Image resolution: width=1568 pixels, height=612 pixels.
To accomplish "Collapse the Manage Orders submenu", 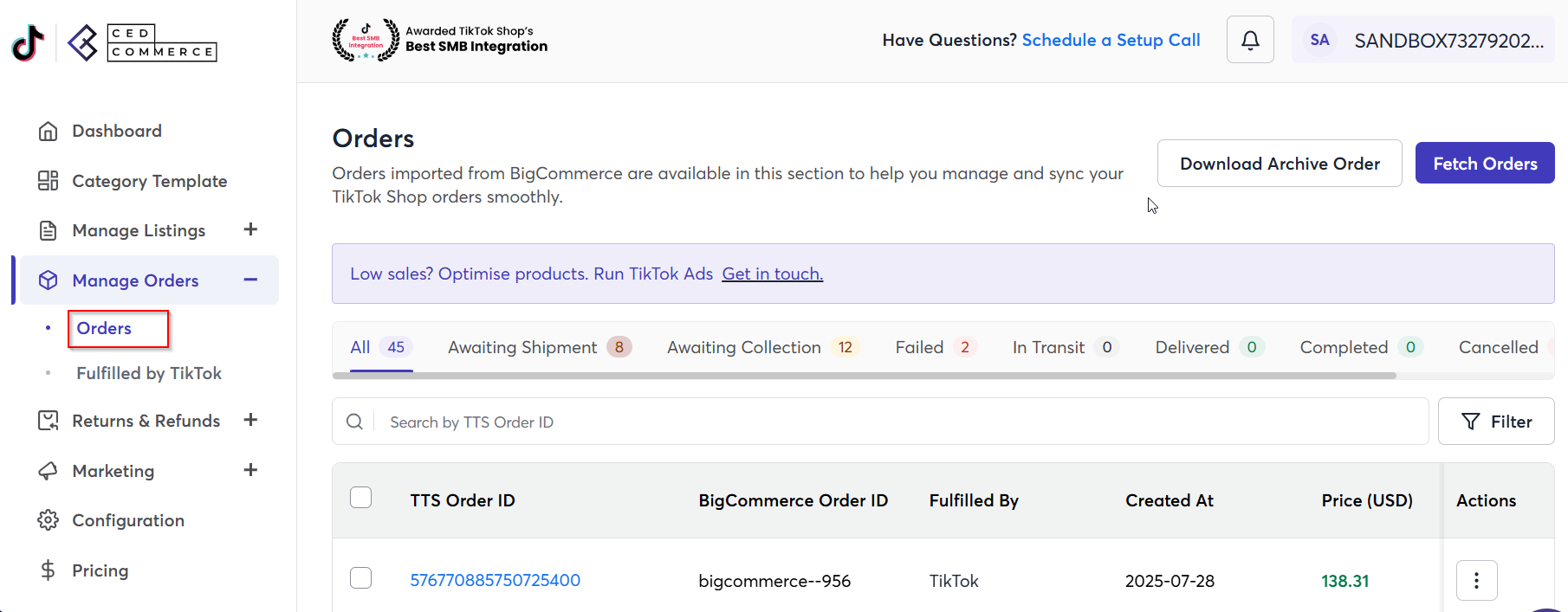I will tap(251, 280).
